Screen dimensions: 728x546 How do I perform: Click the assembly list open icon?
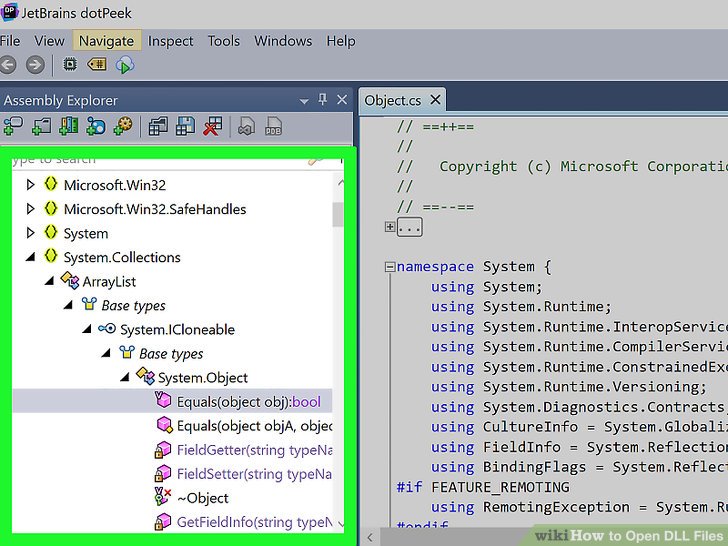158,126
